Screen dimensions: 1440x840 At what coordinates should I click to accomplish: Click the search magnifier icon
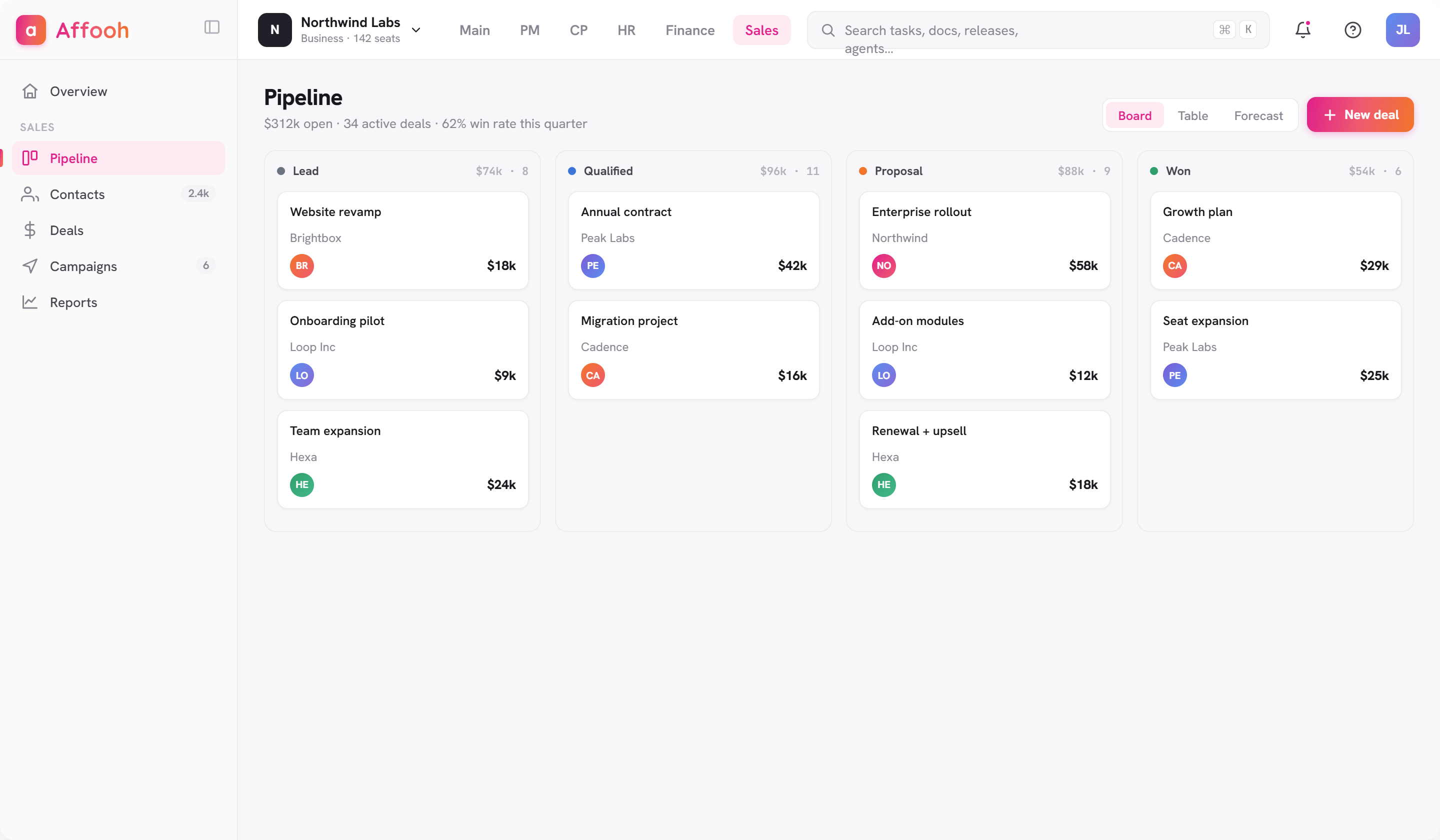click(828, 30)
